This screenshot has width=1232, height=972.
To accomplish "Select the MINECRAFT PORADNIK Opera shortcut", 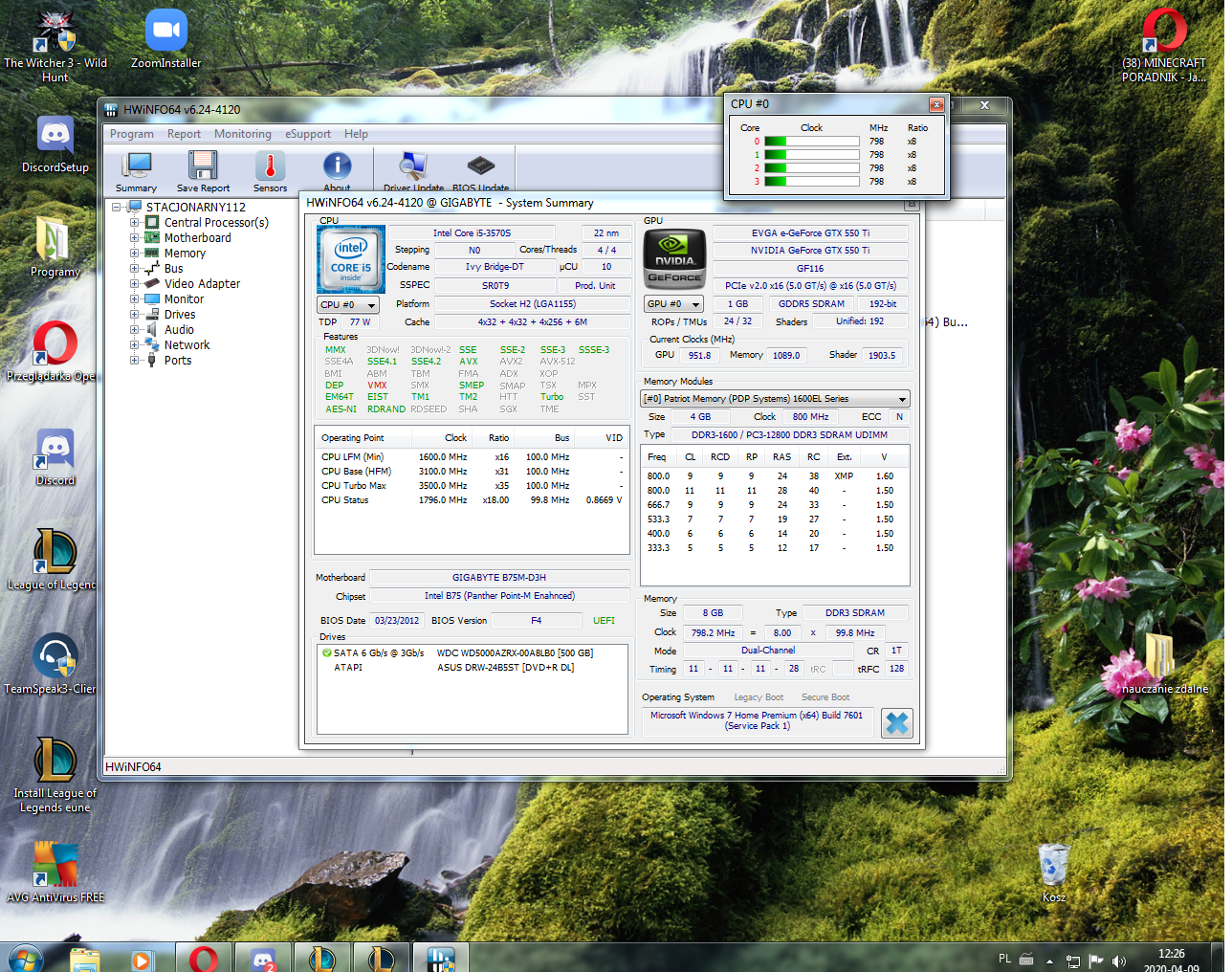I will 1164,46.
